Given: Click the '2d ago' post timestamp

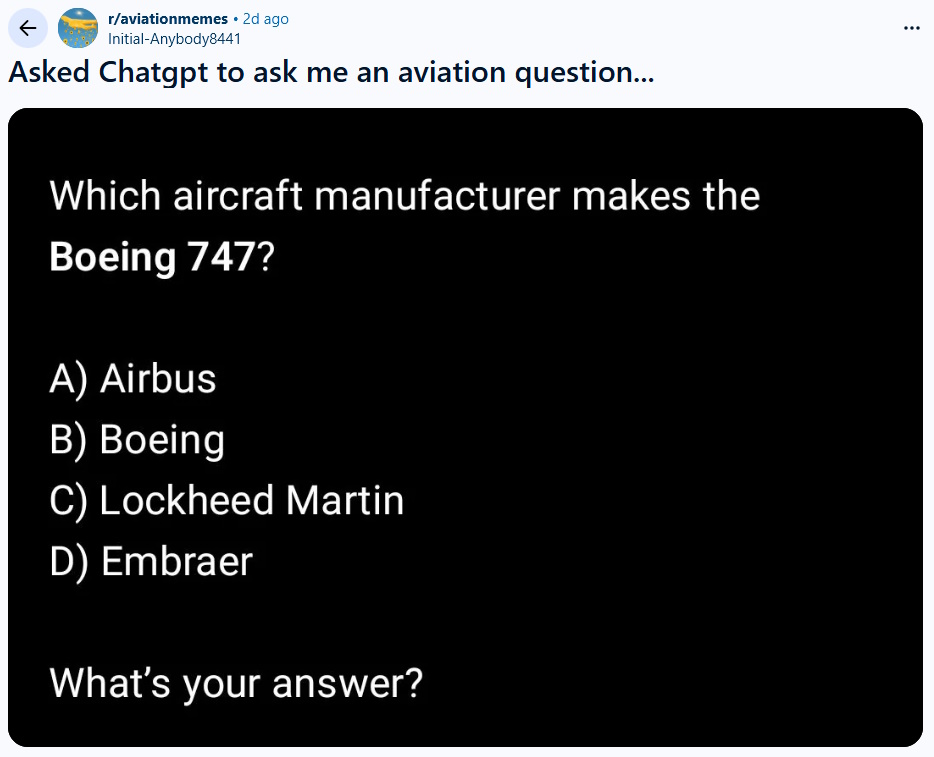Looking at the screenshot, I should 265,19.
